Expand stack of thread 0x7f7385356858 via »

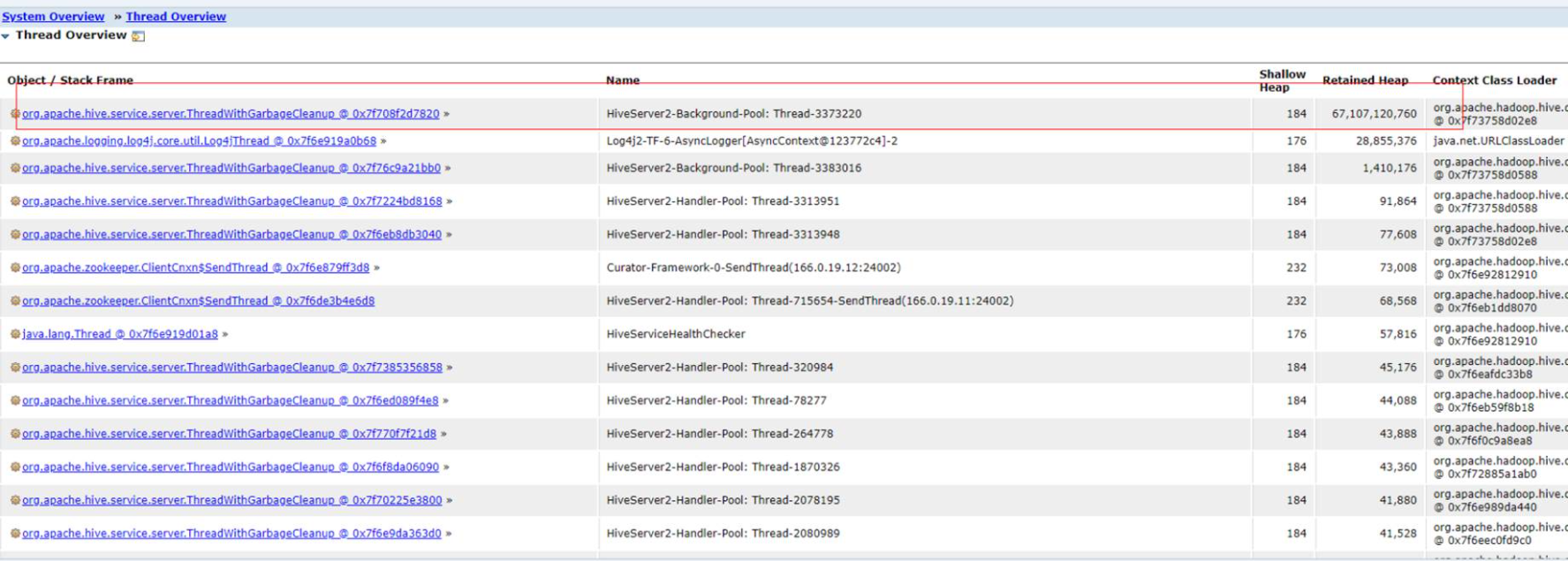[x=450, y=368]
